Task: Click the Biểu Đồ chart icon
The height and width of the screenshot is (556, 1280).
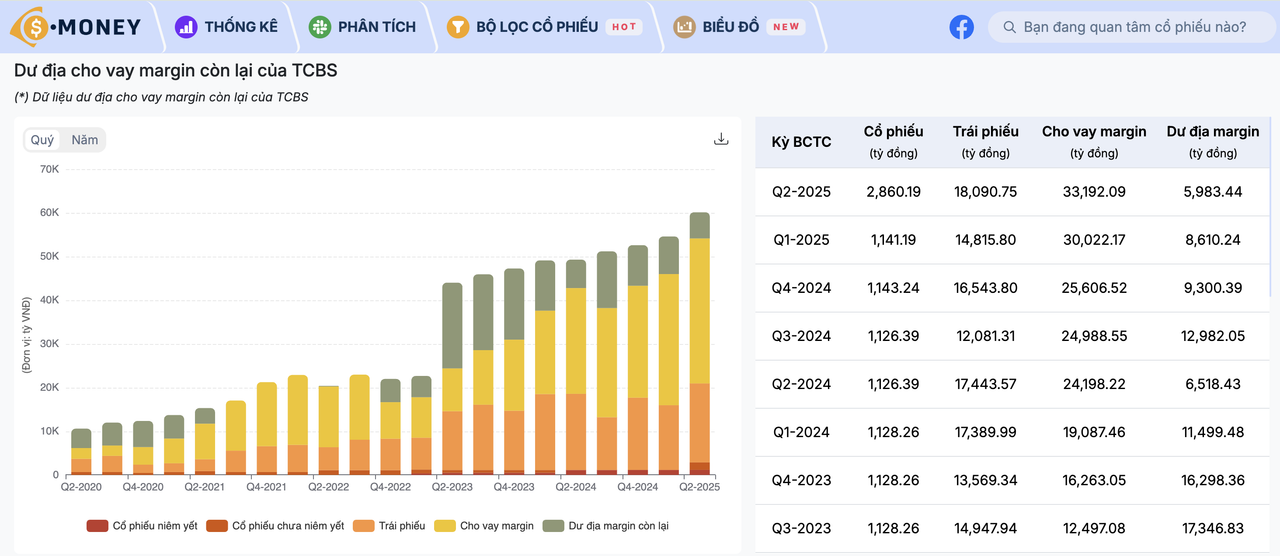Action: click(x=685, y=27)
